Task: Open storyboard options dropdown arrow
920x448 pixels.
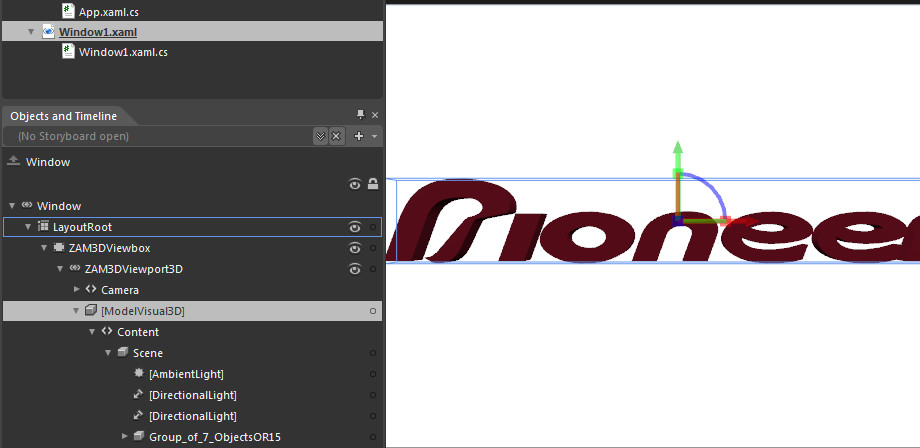Action: tap(374, 137)
